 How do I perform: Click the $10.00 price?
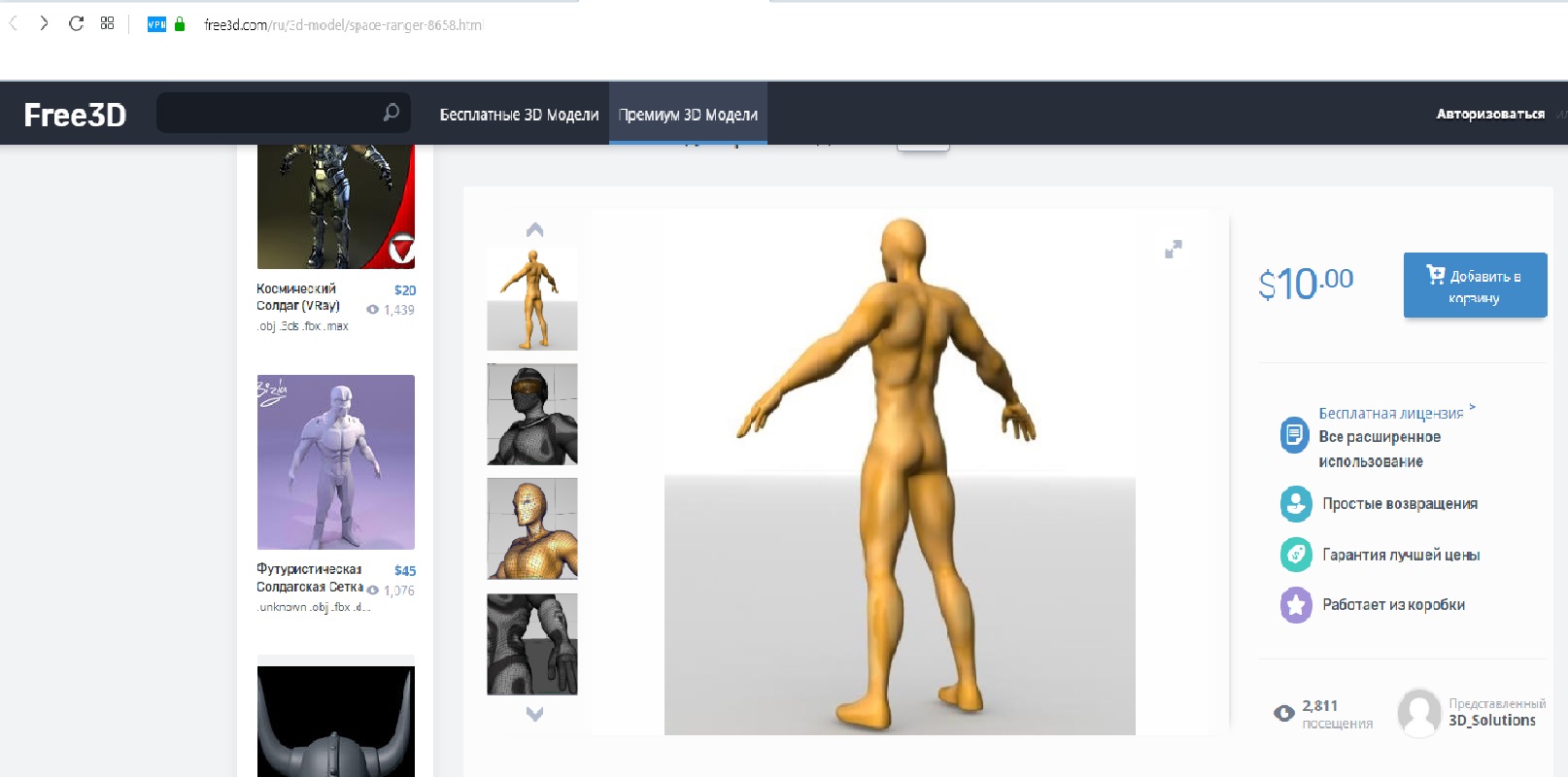1306,283
